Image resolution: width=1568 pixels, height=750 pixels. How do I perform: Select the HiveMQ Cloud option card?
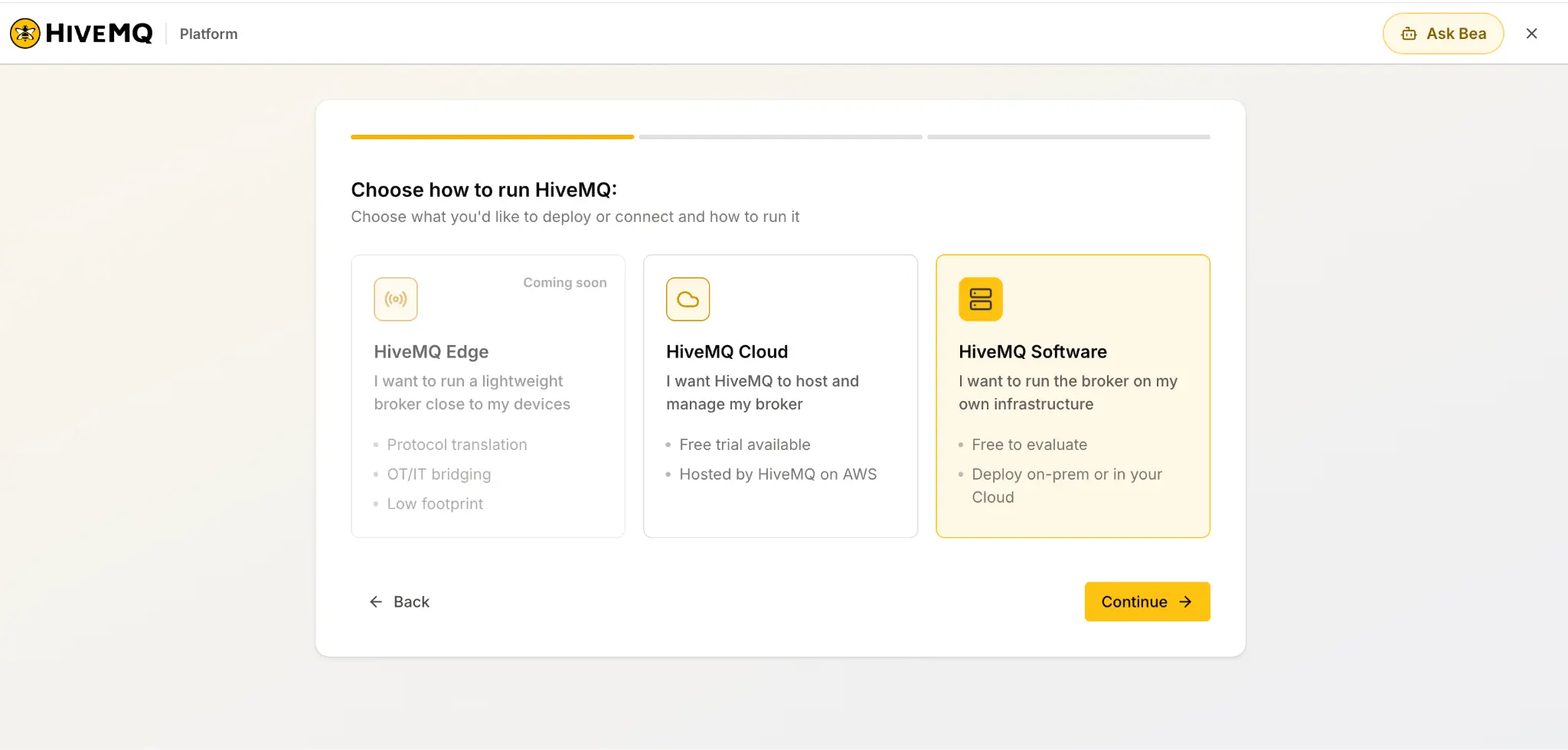tap(780, 396)
